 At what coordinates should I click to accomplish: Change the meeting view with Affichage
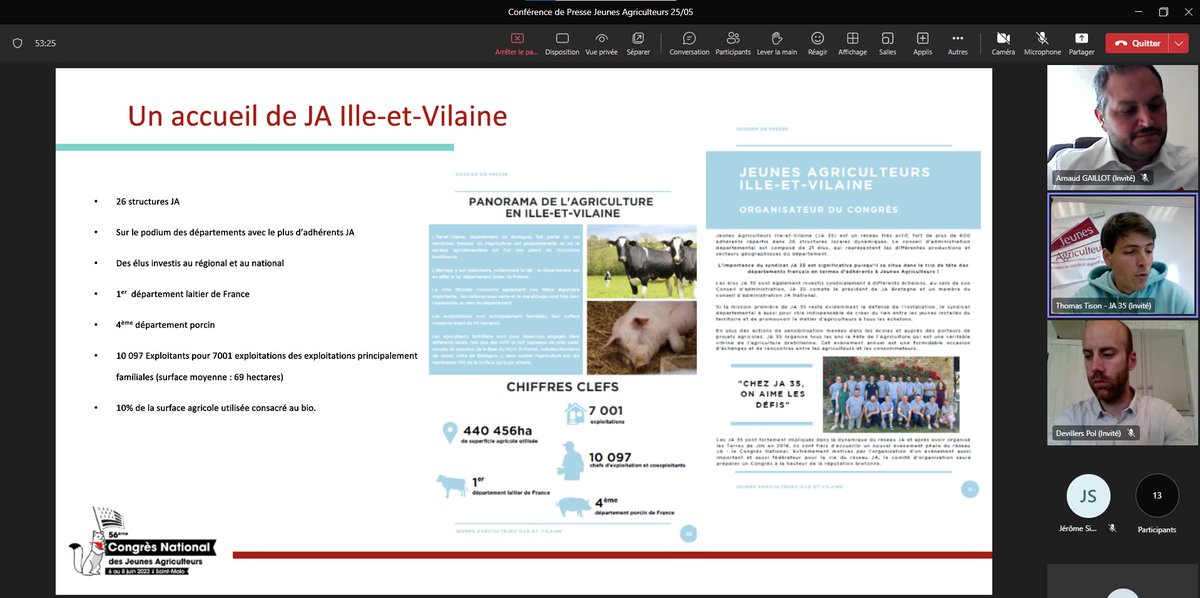(853, 43)
